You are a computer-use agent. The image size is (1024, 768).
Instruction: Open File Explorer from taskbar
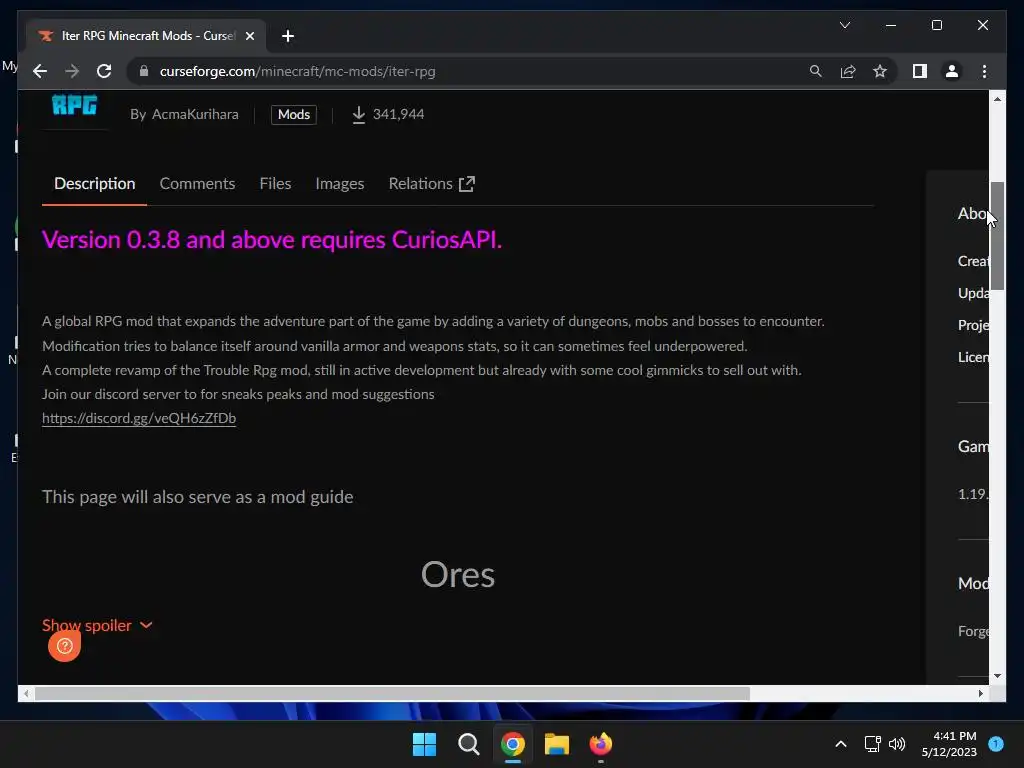(557, 744)
